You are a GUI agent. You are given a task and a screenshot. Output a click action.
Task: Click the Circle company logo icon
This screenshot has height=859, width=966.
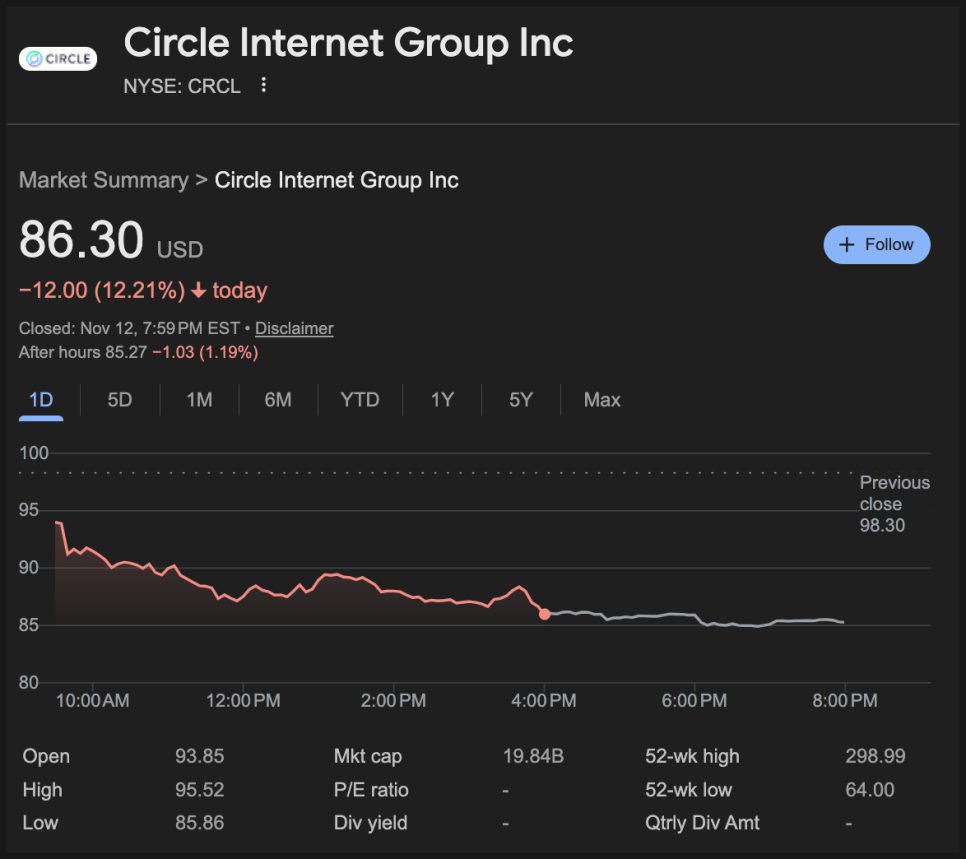57,59
